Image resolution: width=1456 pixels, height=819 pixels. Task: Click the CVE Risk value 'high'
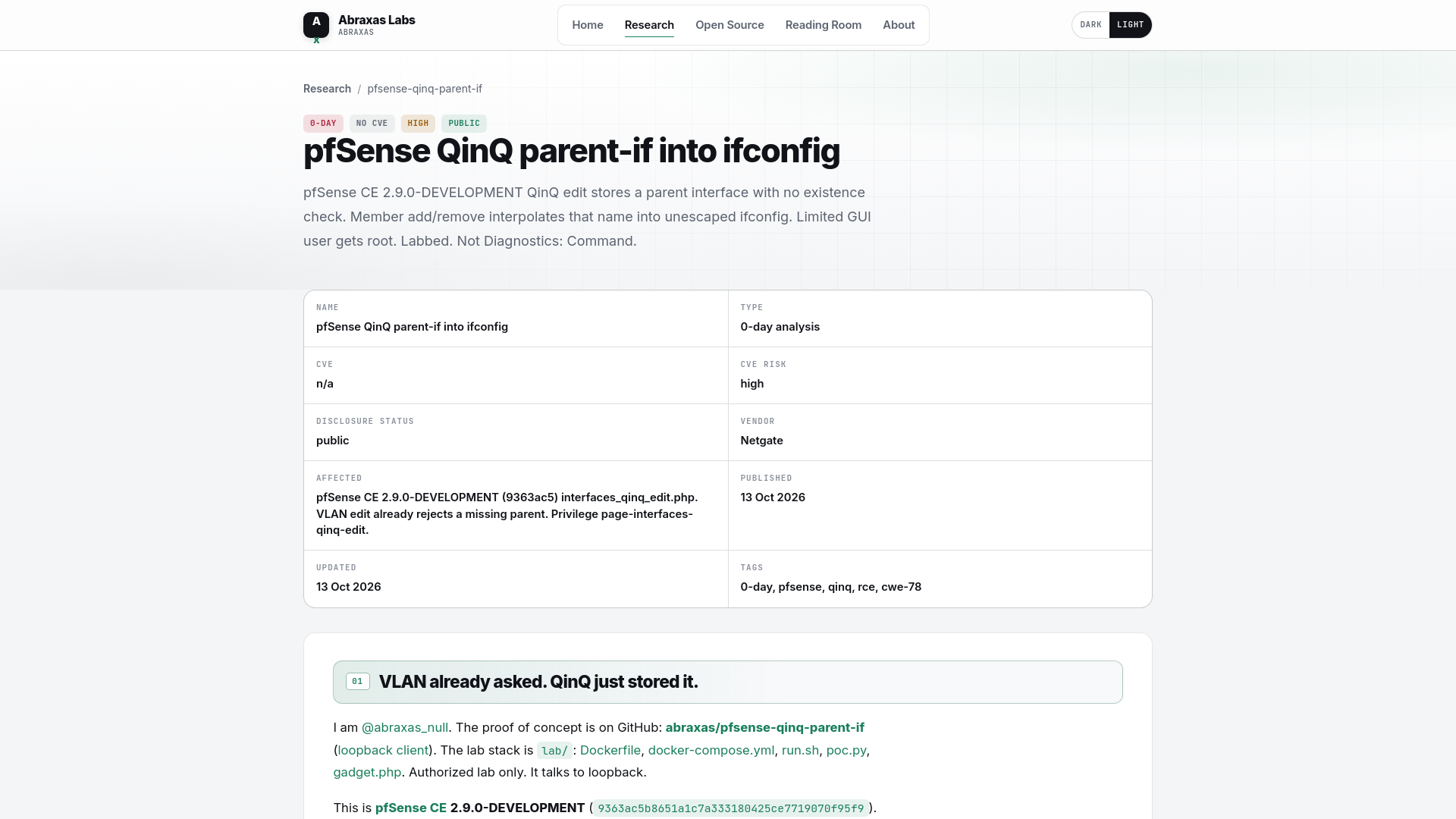tap(752, 384)
